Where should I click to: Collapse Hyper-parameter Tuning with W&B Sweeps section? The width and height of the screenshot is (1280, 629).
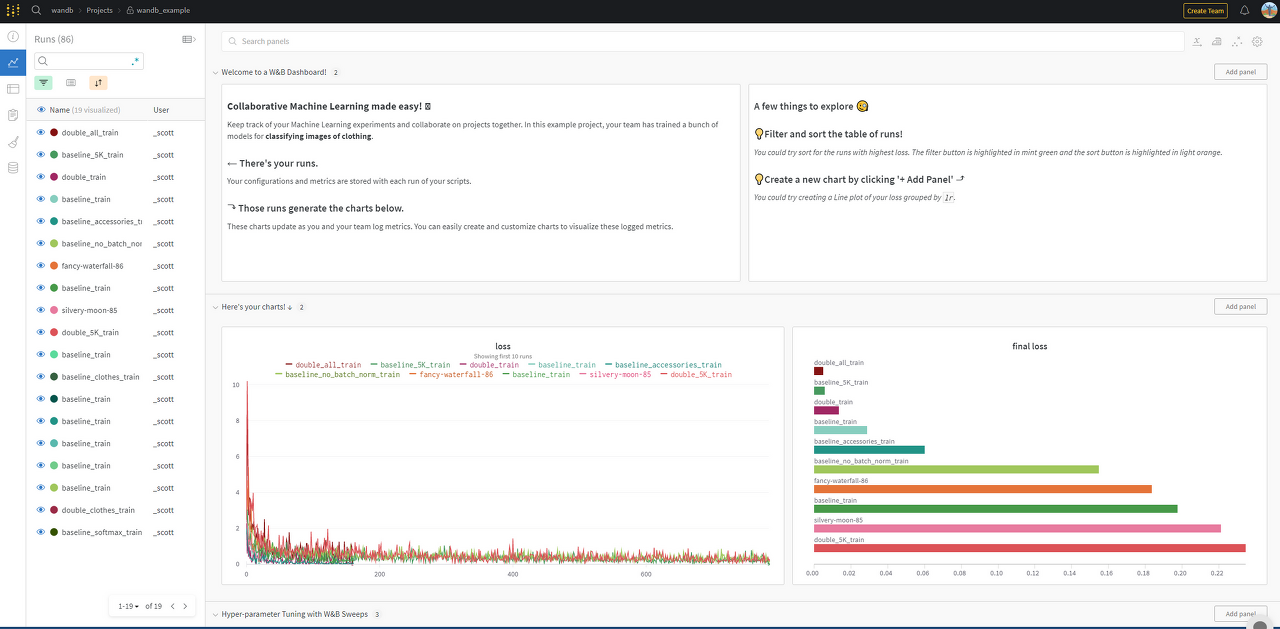(x=215, y=614)
